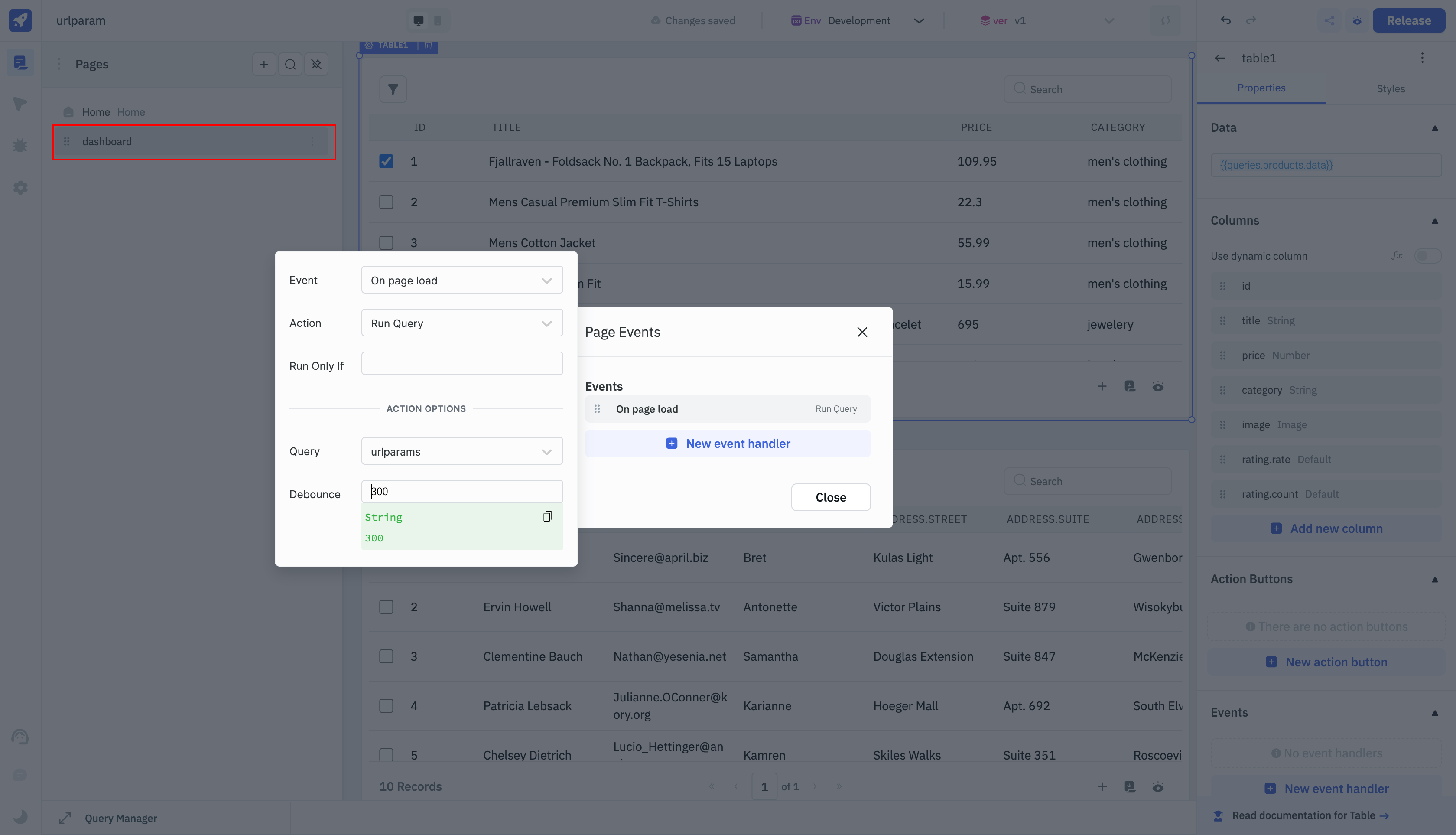1456x835 pixels.
Task: Check the Mens Casual Premium row checkbox
Action: (x=386, y=202)
